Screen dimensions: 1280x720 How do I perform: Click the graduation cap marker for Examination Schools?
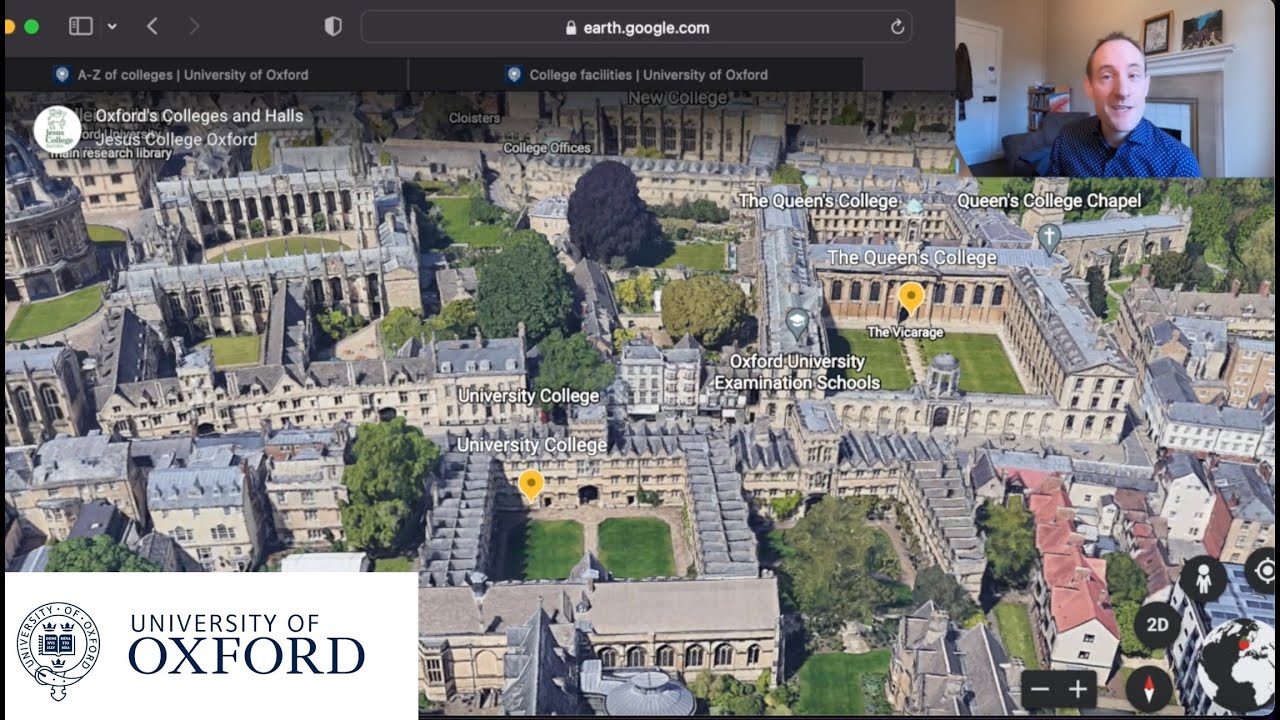tap(797, 322)
